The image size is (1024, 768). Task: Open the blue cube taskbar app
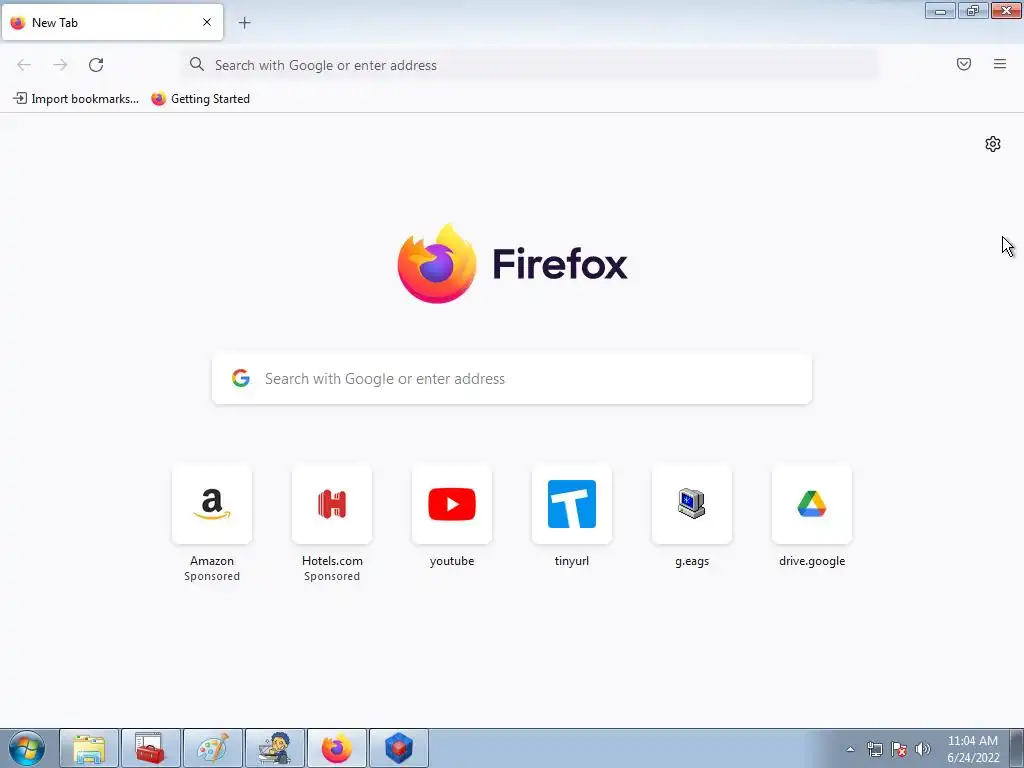tap(398, 748)
